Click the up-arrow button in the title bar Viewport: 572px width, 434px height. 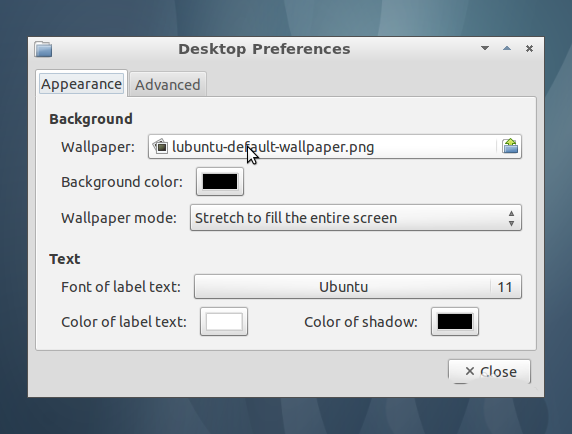[507, 48]
